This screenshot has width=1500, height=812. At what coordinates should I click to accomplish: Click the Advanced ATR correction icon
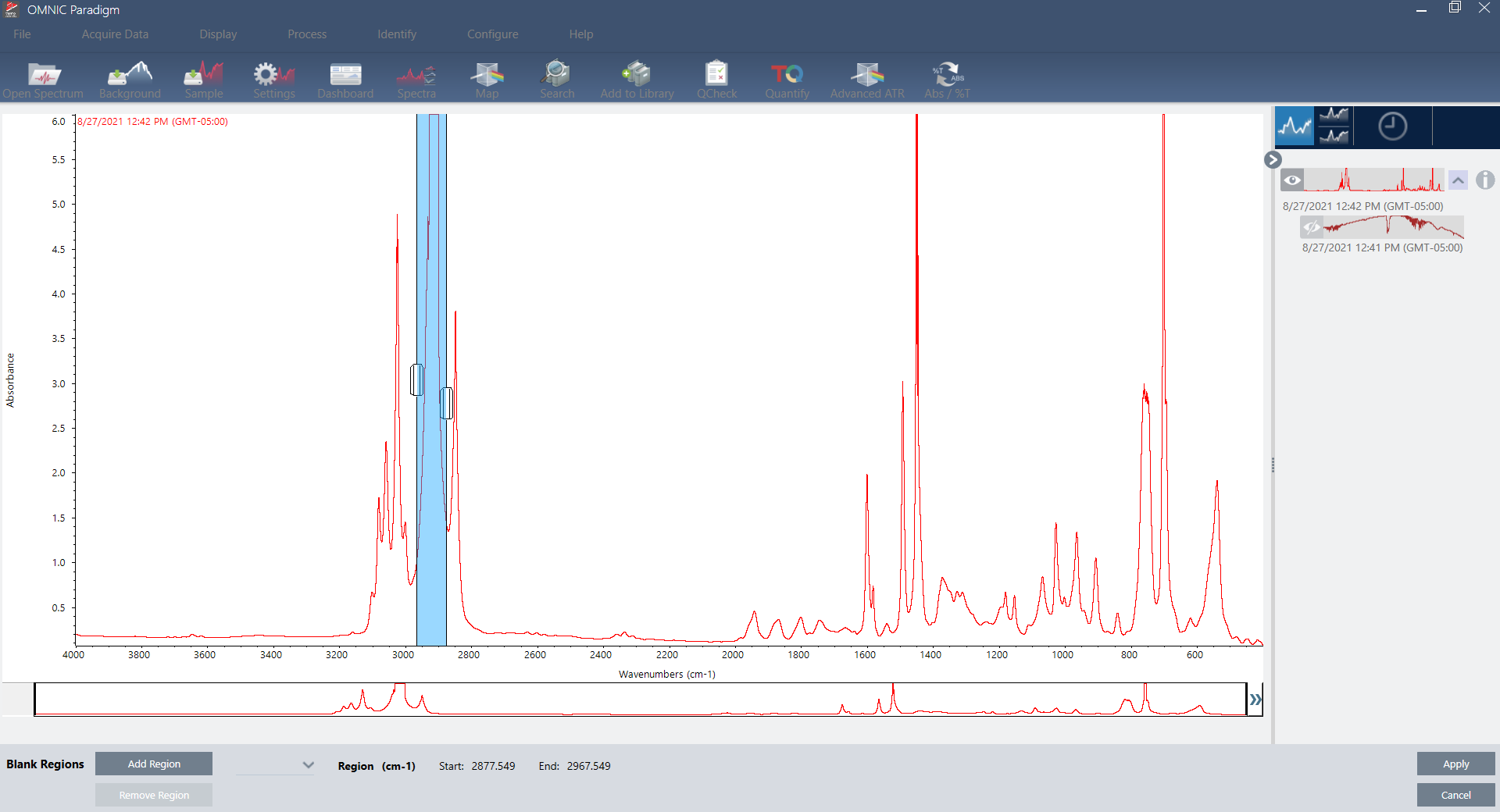866,75
